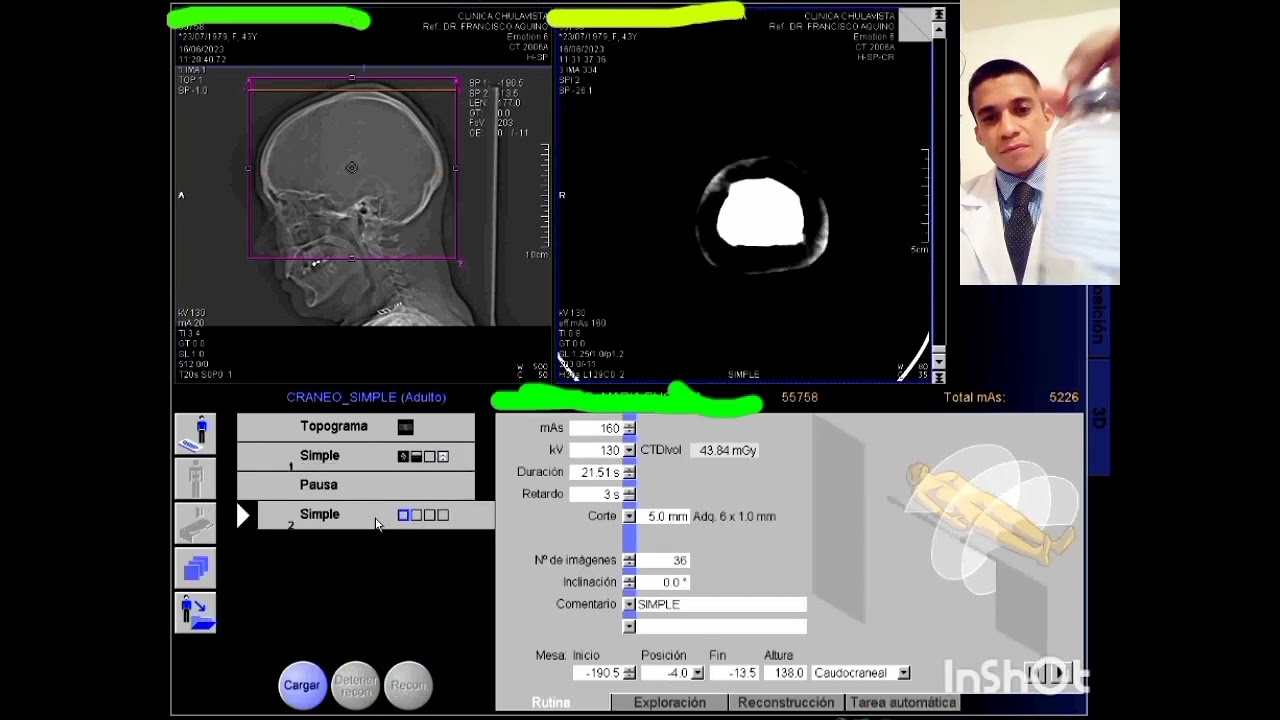Click the empty second comment field
This screenshot has width=1280, height=720.
pyautogui.click(x=721, y=626)
